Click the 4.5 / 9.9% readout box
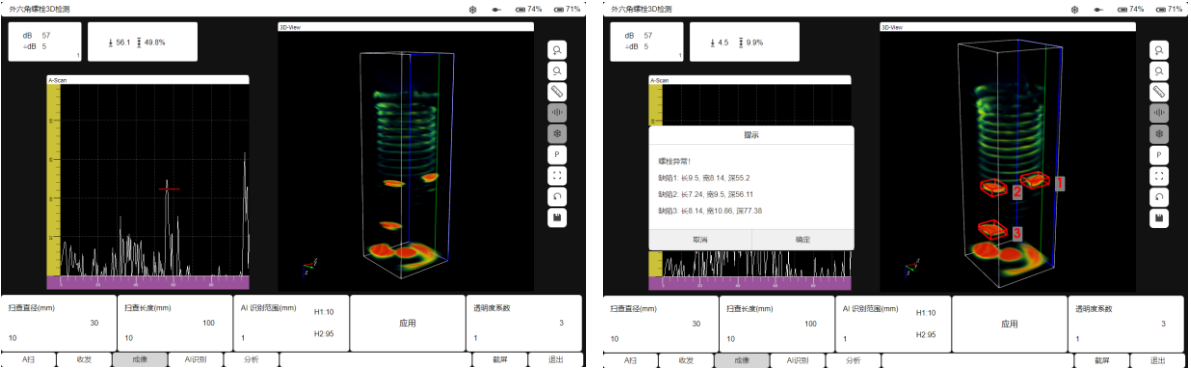 pyautogui.click(x=744, y=41)
